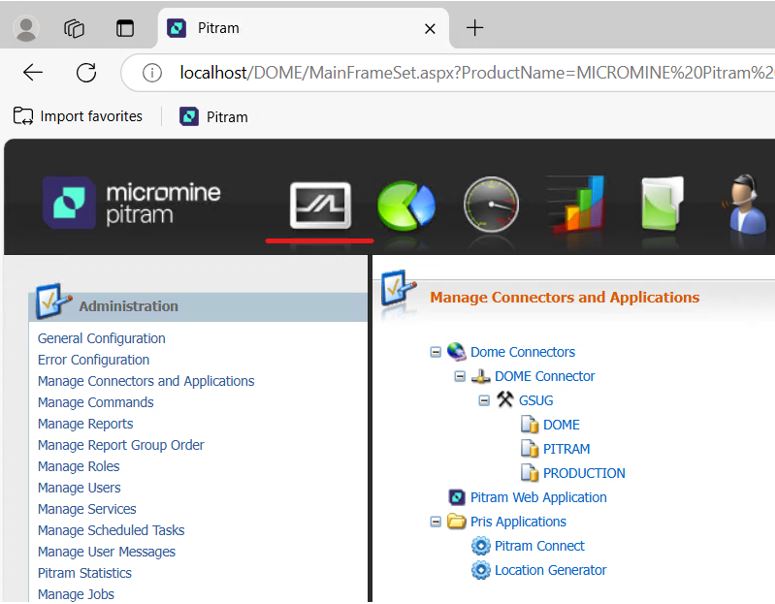Screen dimensions: 775x604
Task: Select the PRODUCTION item in the tree
Action: (x=584, y=473)
